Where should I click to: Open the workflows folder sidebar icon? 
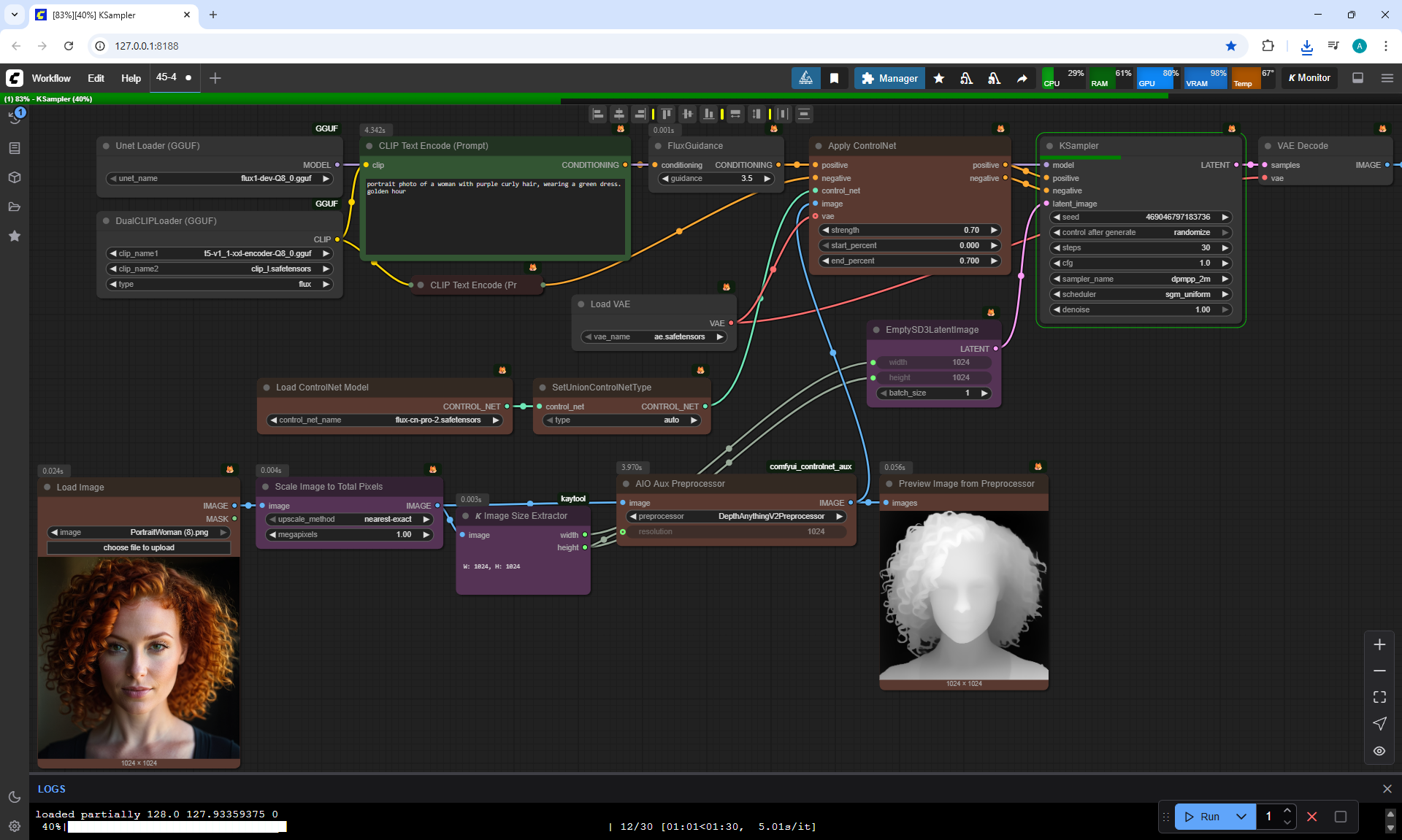tap(15, 207)
